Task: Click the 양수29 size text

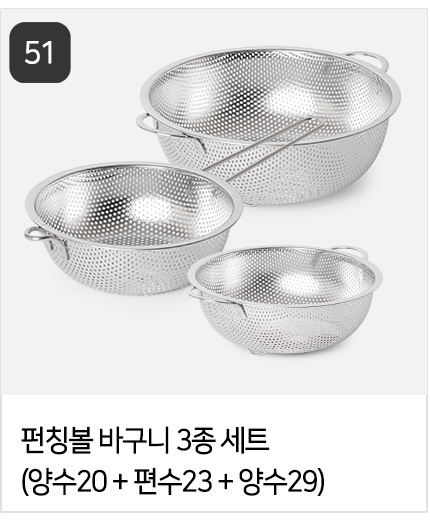Action: 277,482
